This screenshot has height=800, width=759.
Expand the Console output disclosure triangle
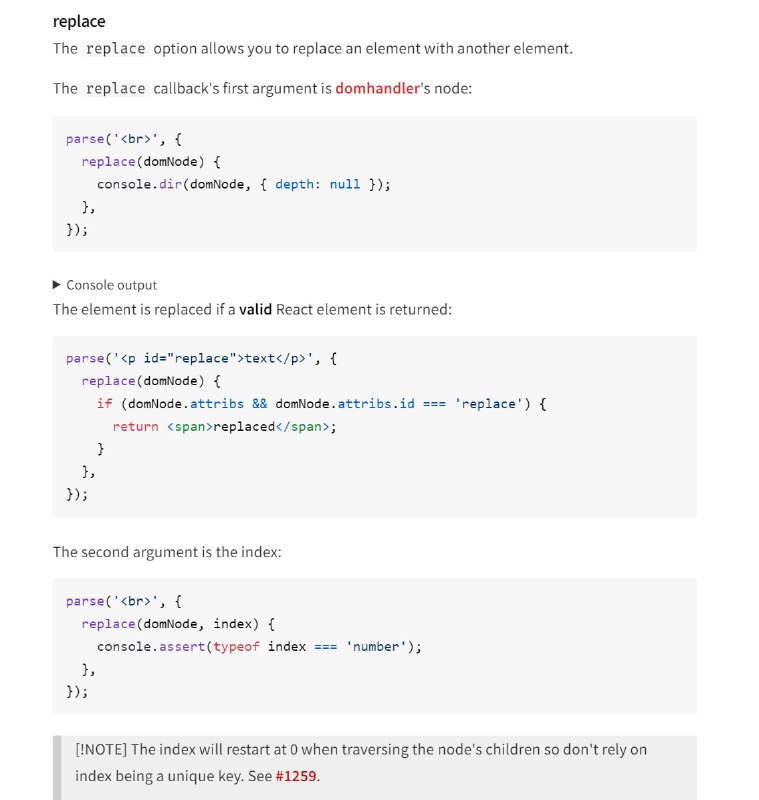click(x=57, y=285)
